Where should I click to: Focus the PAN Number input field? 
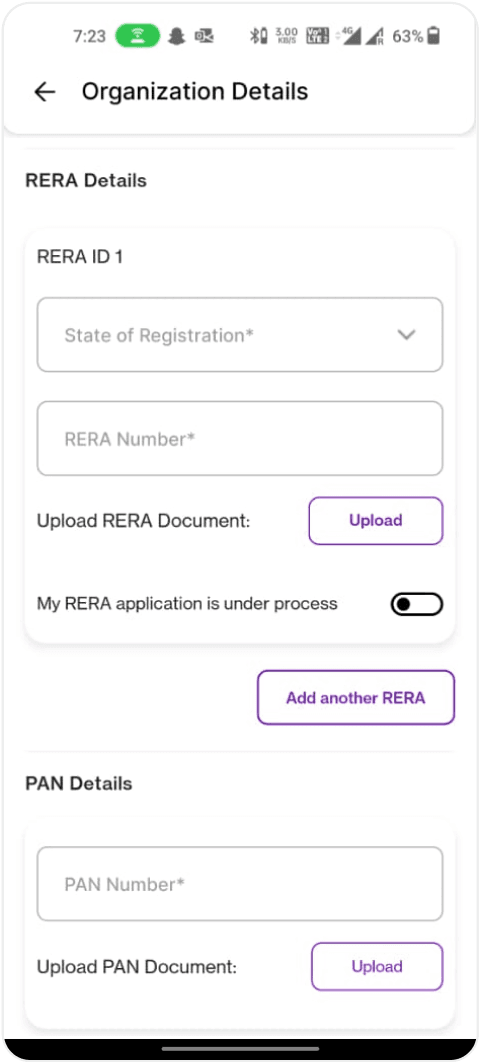point(240,884)
